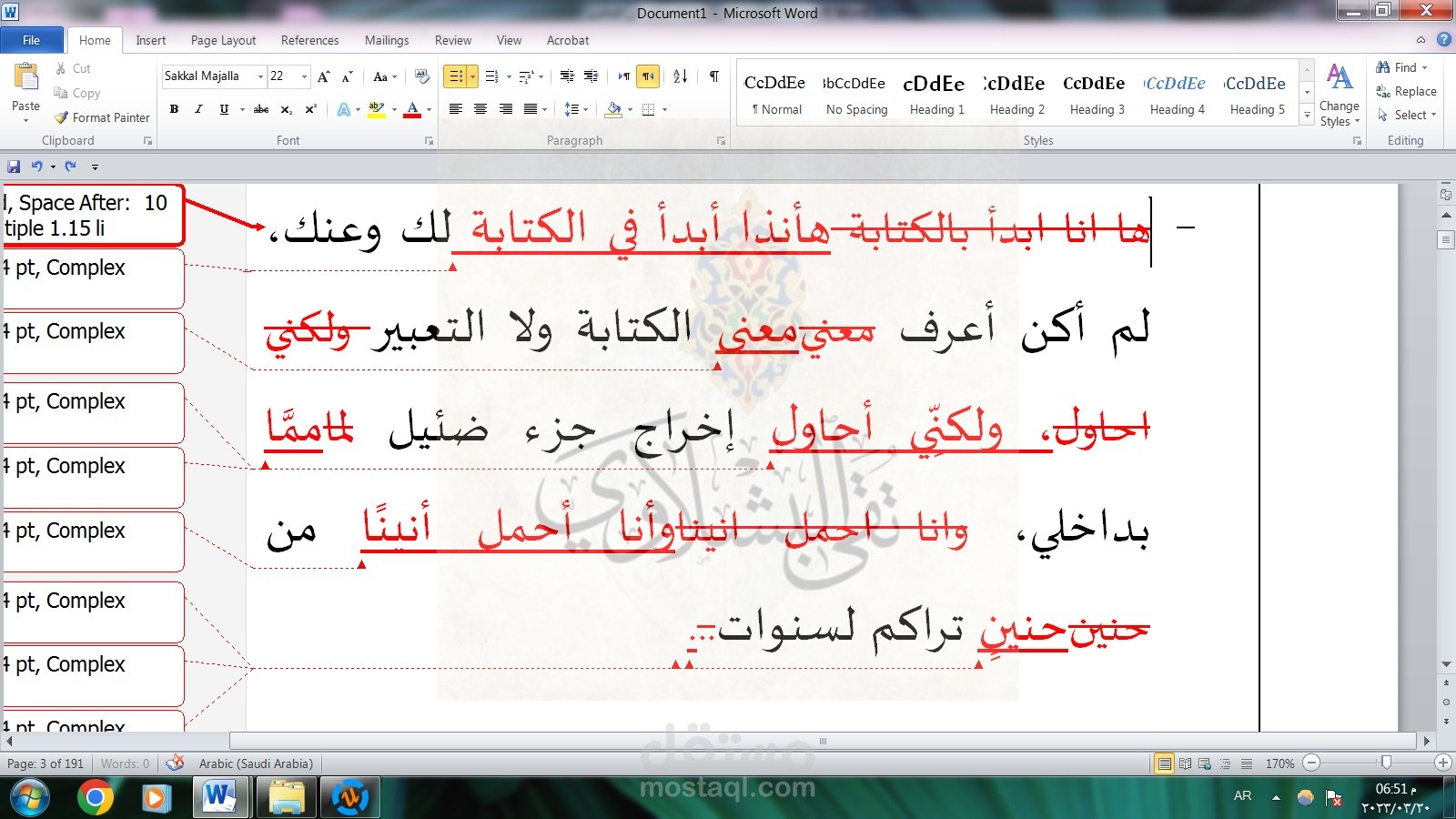Click the Copy icon in the Clipboard group
The width and height of the screenshot is (1456, 819).
[x=62, y=93]
